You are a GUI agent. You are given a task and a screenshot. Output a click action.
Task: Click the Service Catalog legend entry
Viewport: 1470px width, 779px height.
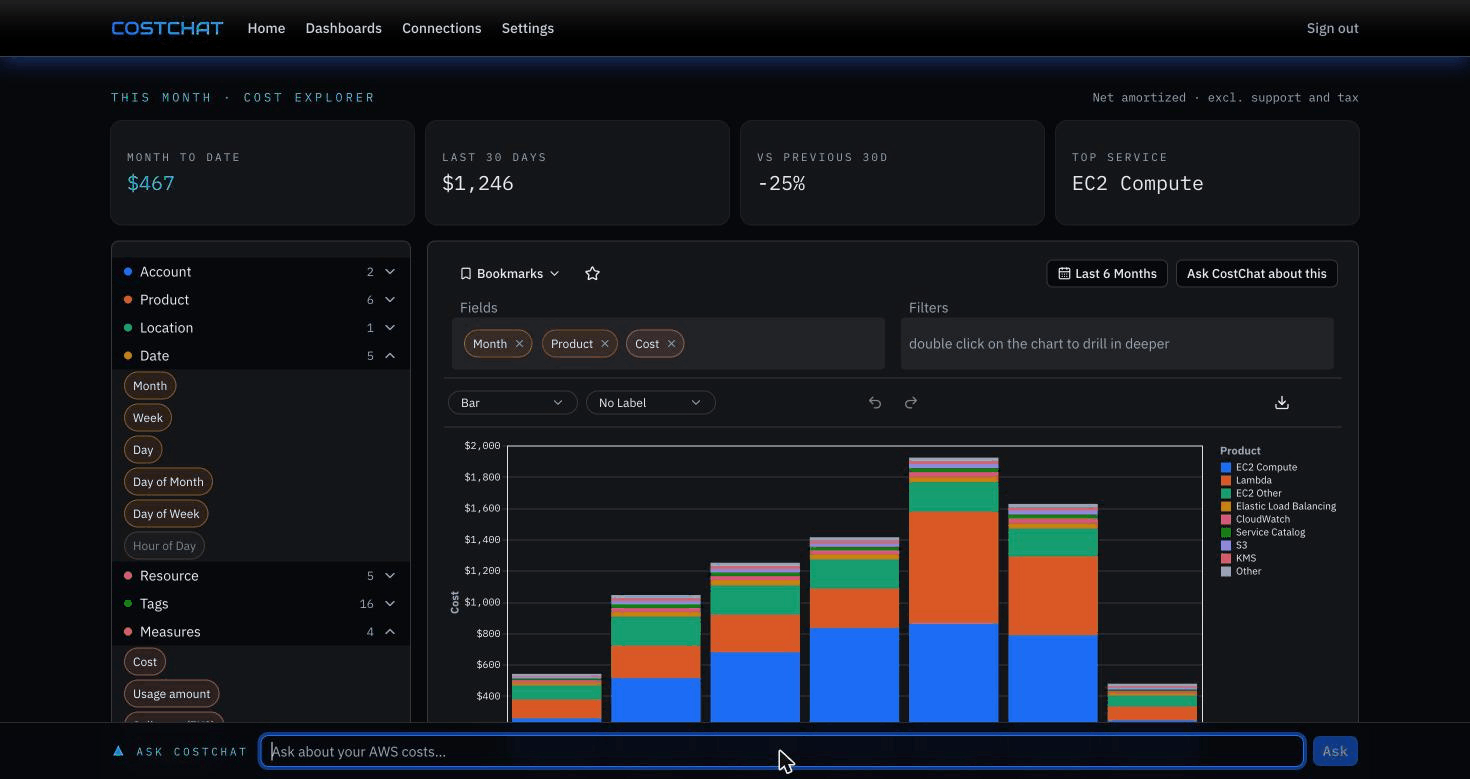1263,532
